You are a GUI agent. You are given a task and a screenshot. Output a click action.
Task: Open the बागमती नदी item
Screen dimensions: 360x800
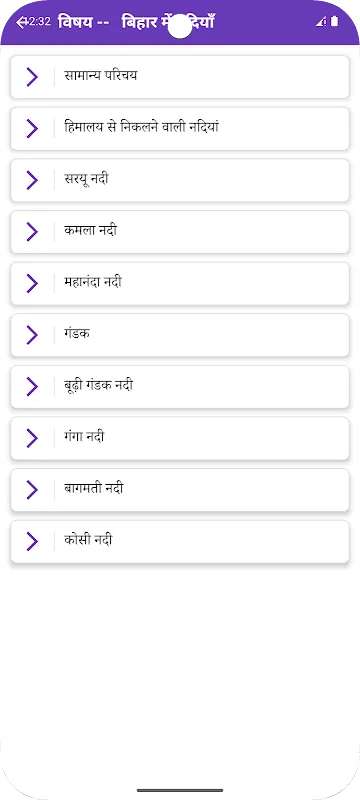click(x=179, y=489)
